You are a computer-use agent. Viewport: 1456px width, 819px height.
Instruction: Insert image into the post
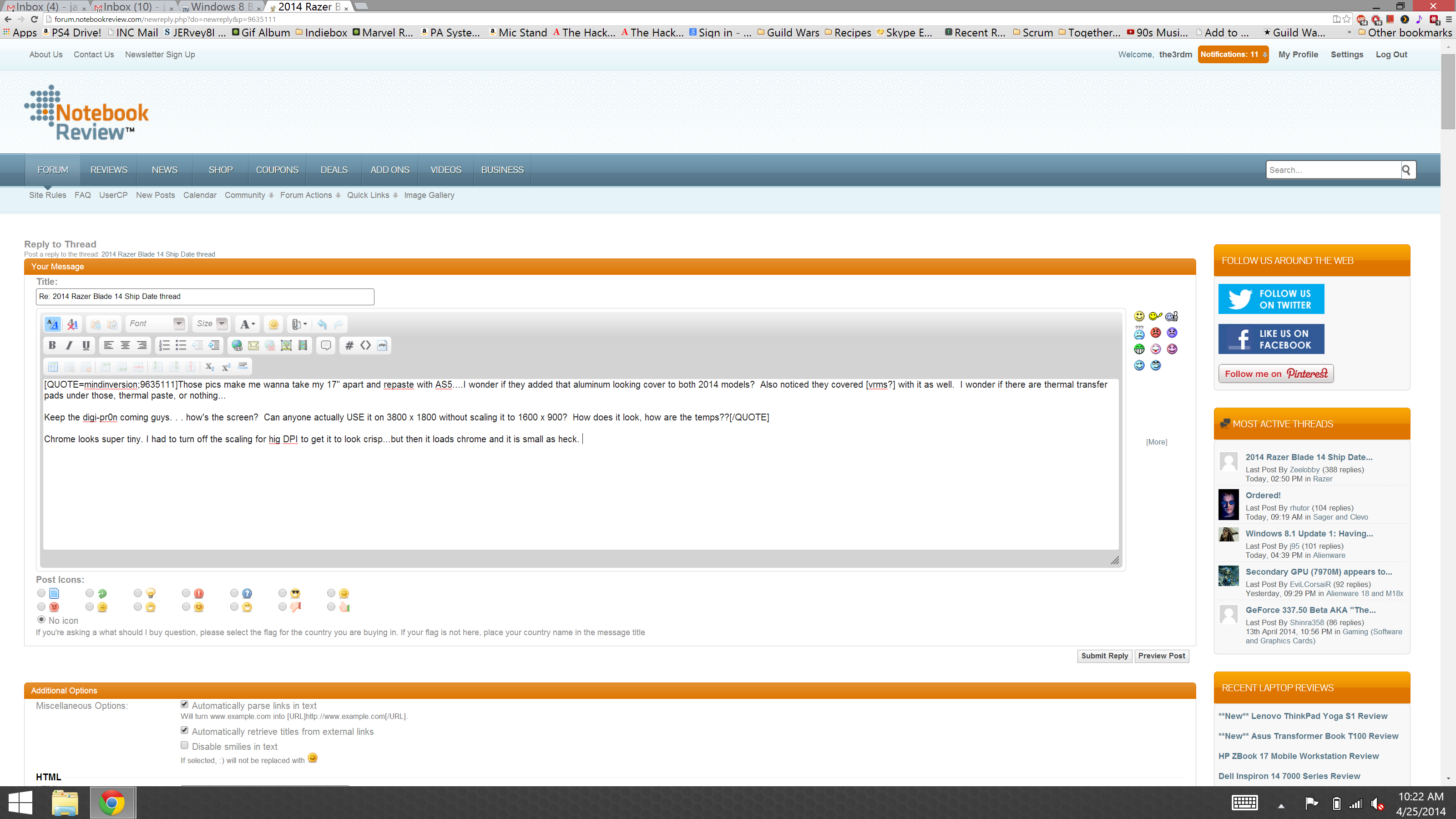coord(287,345)
